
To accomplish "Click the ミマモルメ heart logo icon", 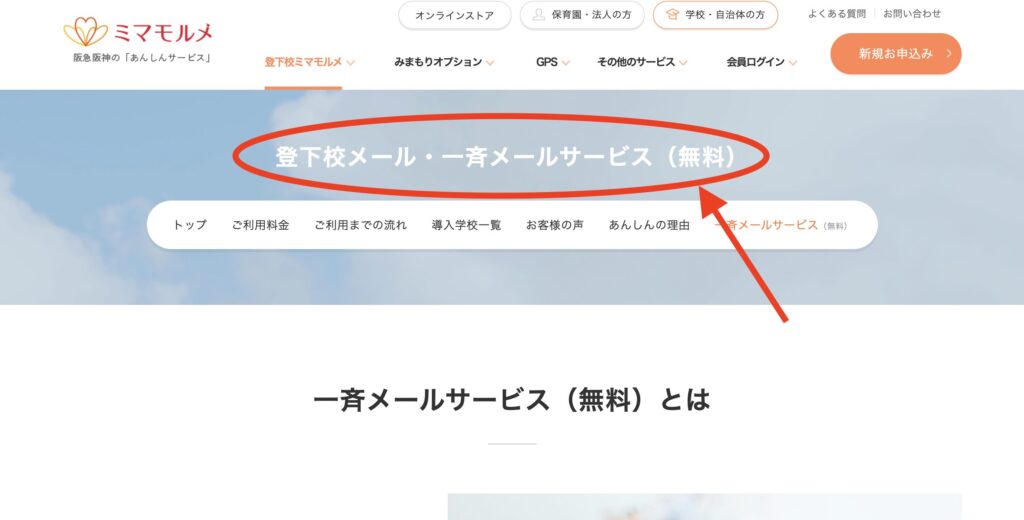I will 86,31.
